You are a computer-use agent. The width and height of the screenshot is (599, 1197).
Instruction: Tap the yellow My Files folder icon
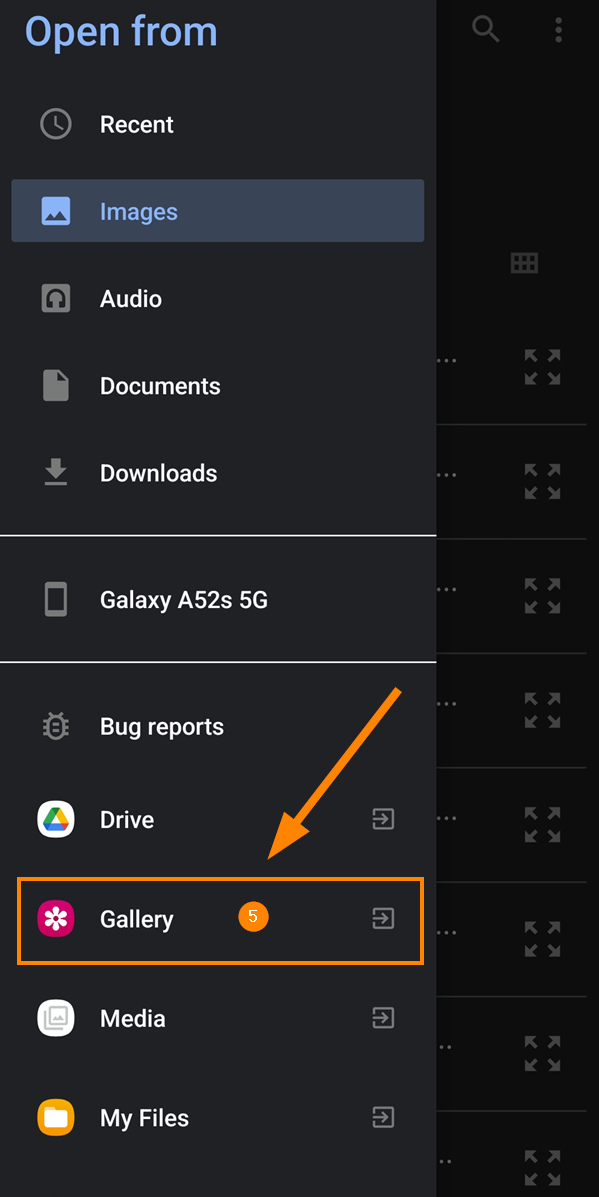coord(56,1118)
